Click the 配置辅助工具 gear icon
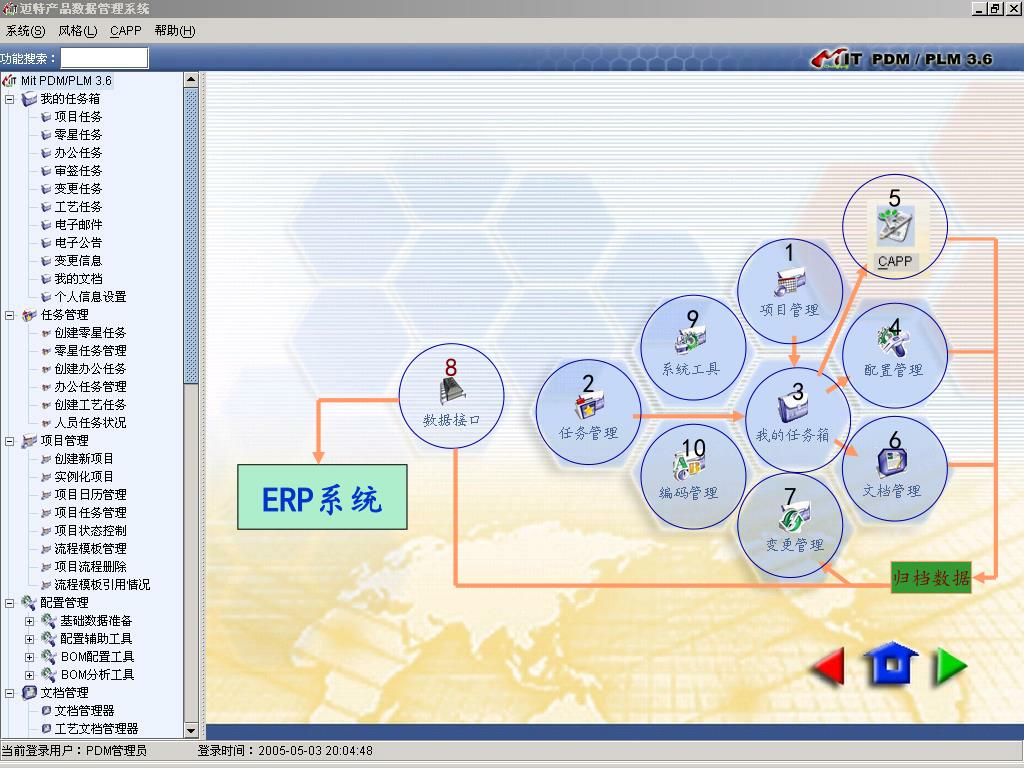1024x768 pixels. click(49, 639)
